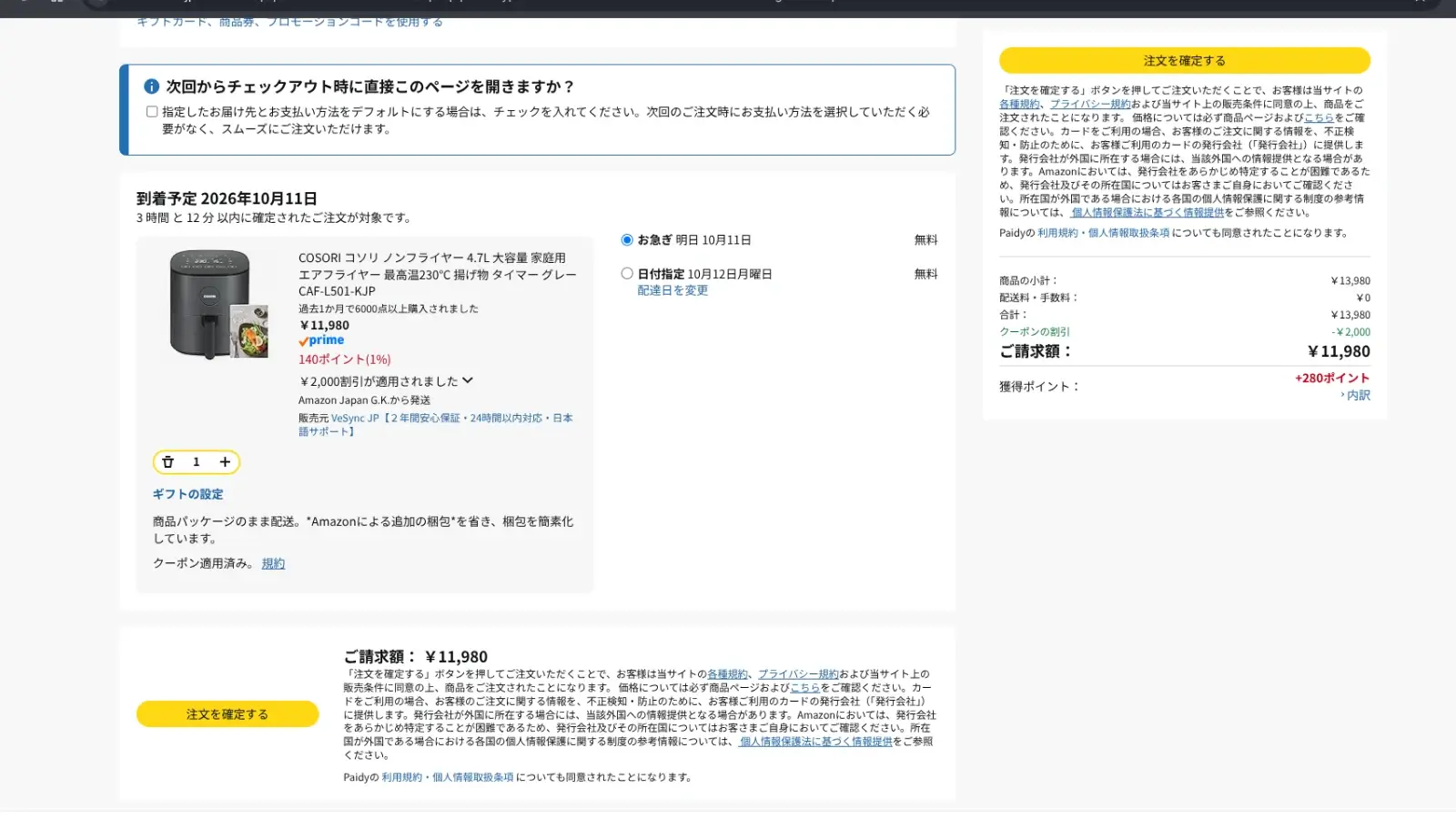Open 個人情報保護法に基づく情報提供 link at bottom
The height and width of the screenshot is (819, 1456).
[815, 743]
